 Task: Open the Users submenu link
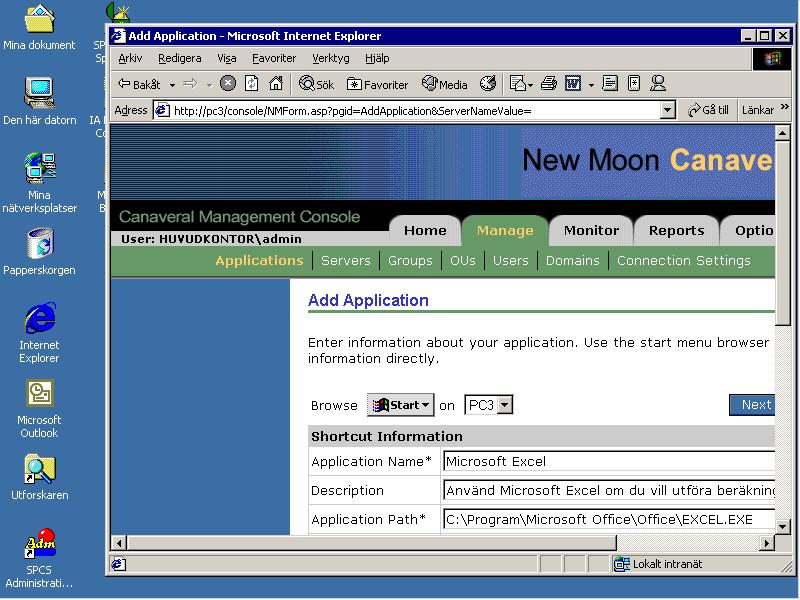pos(511,260)
